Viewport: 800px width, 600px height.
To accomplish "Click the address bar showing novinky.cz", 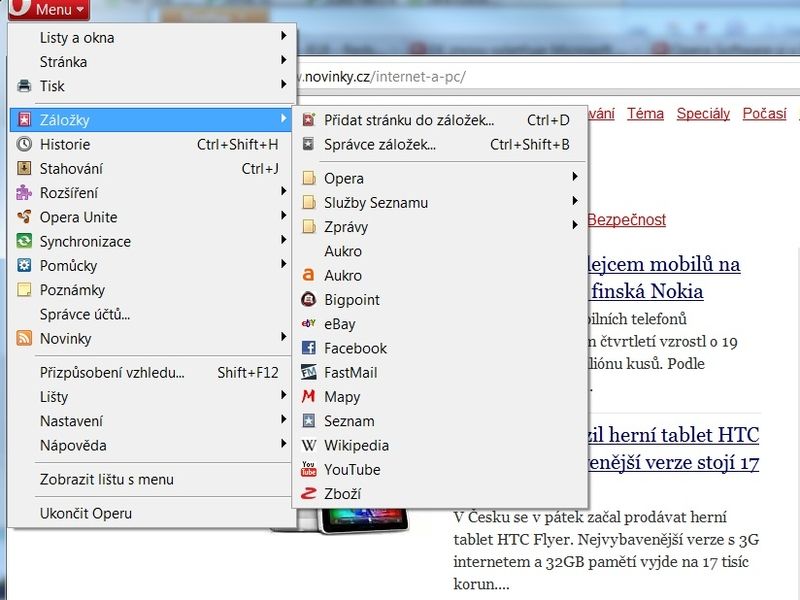I will [546, 77].
